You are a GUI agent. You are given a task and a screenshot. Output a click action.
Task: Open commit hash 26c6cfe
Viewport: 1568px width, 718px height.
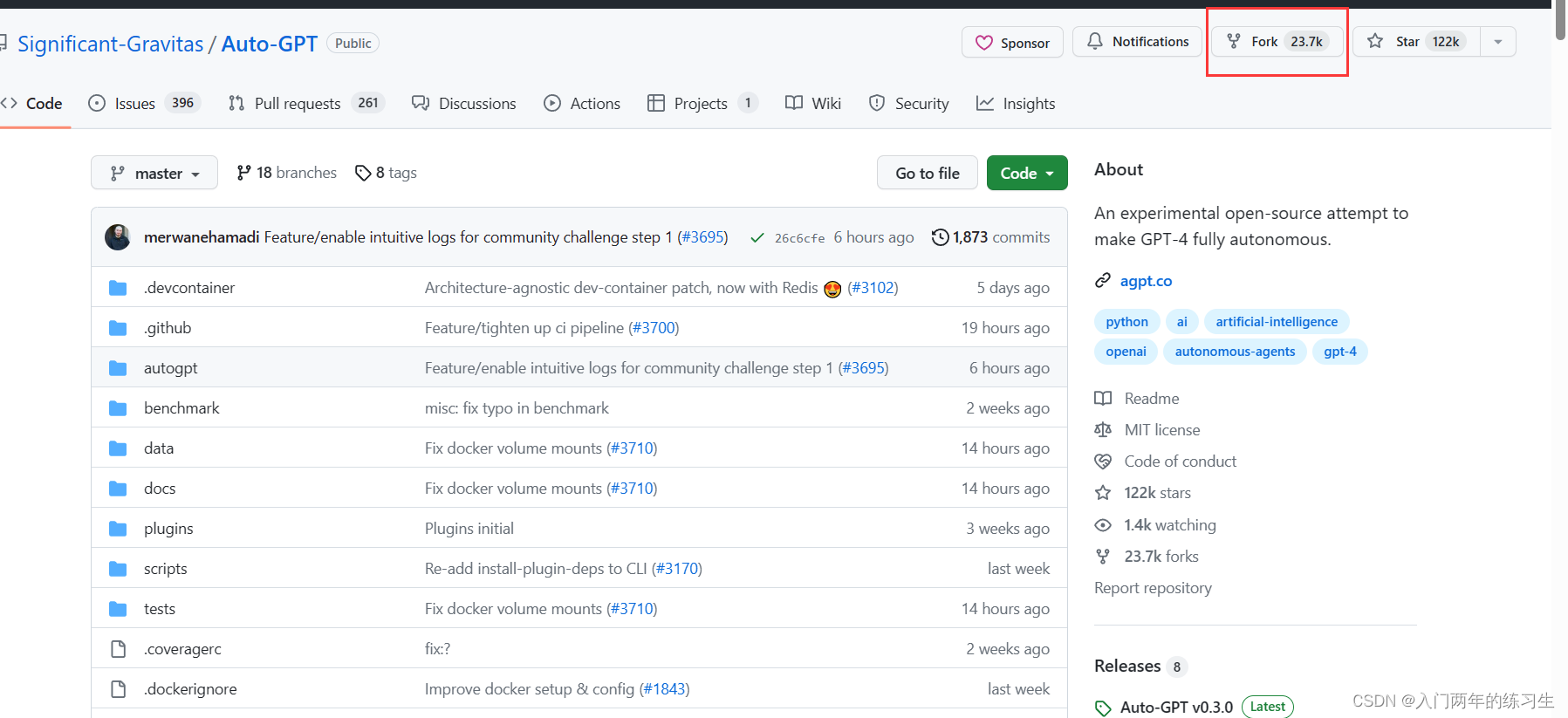pos(800,238)
